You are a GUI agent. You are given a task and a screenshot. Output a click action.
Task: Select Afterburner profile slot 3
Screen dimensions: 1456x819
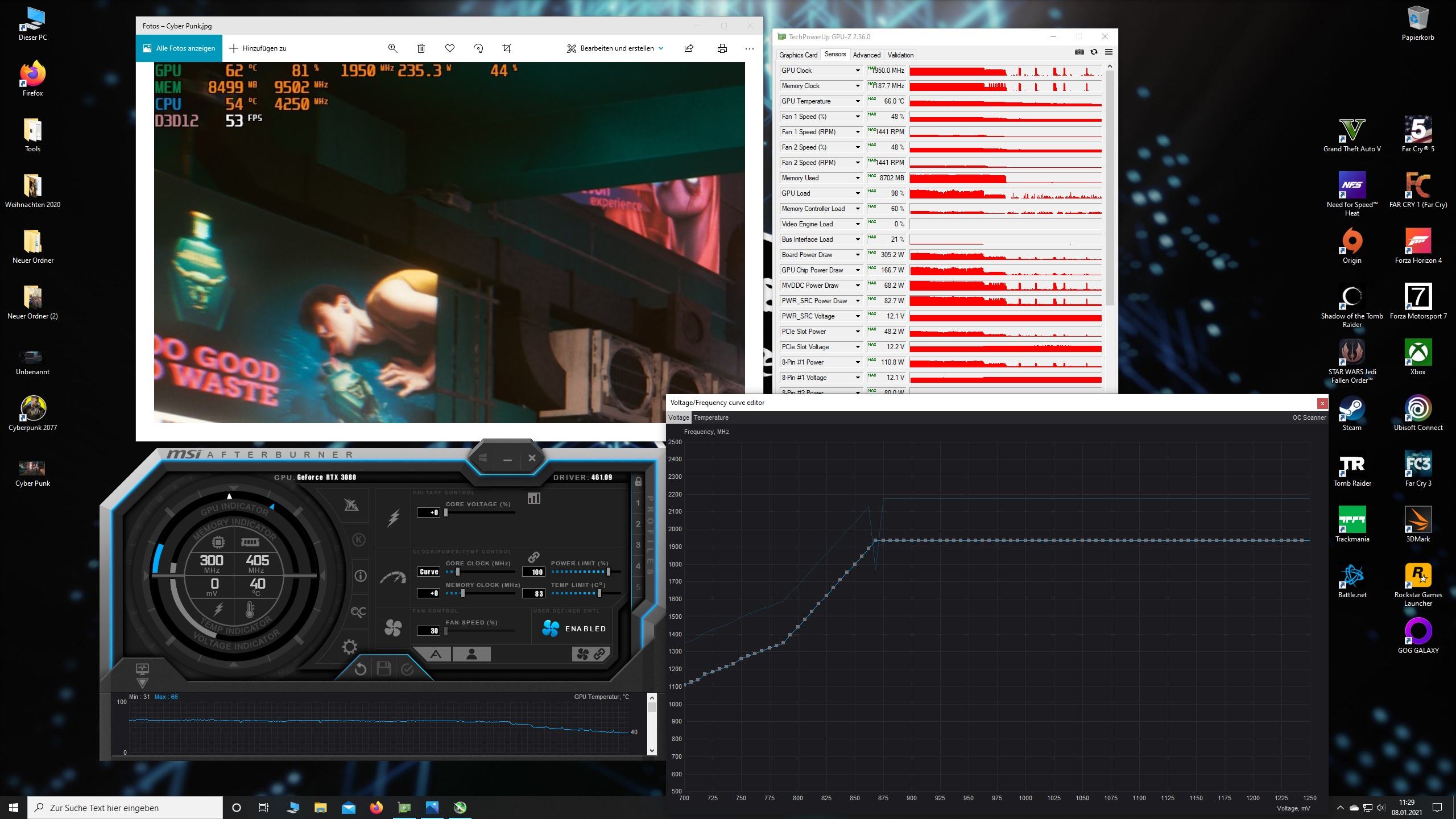point(638,545)
